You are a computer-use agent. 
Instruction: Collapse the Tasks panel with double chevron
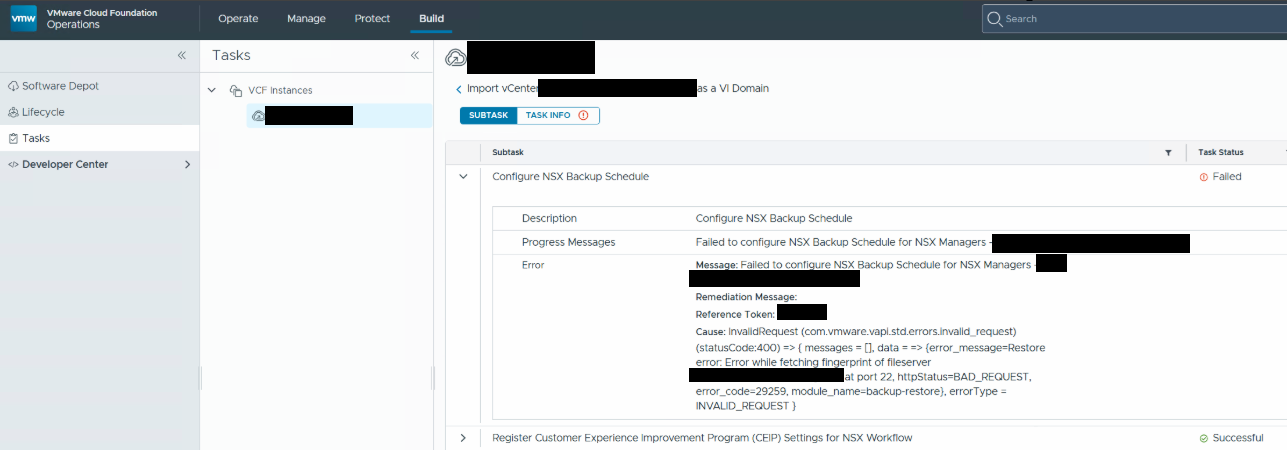tap(414, 56)
